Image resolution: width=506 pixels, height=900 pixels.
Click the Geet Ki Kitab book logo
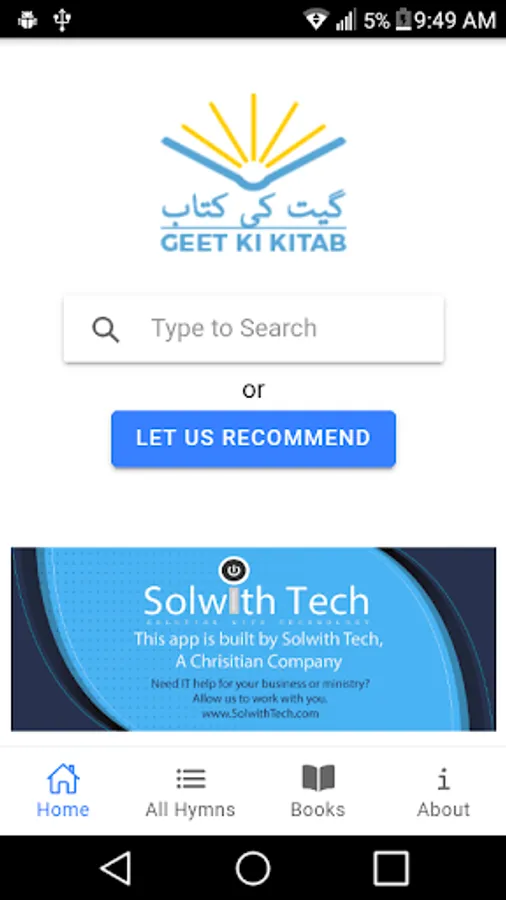[254, 172]
